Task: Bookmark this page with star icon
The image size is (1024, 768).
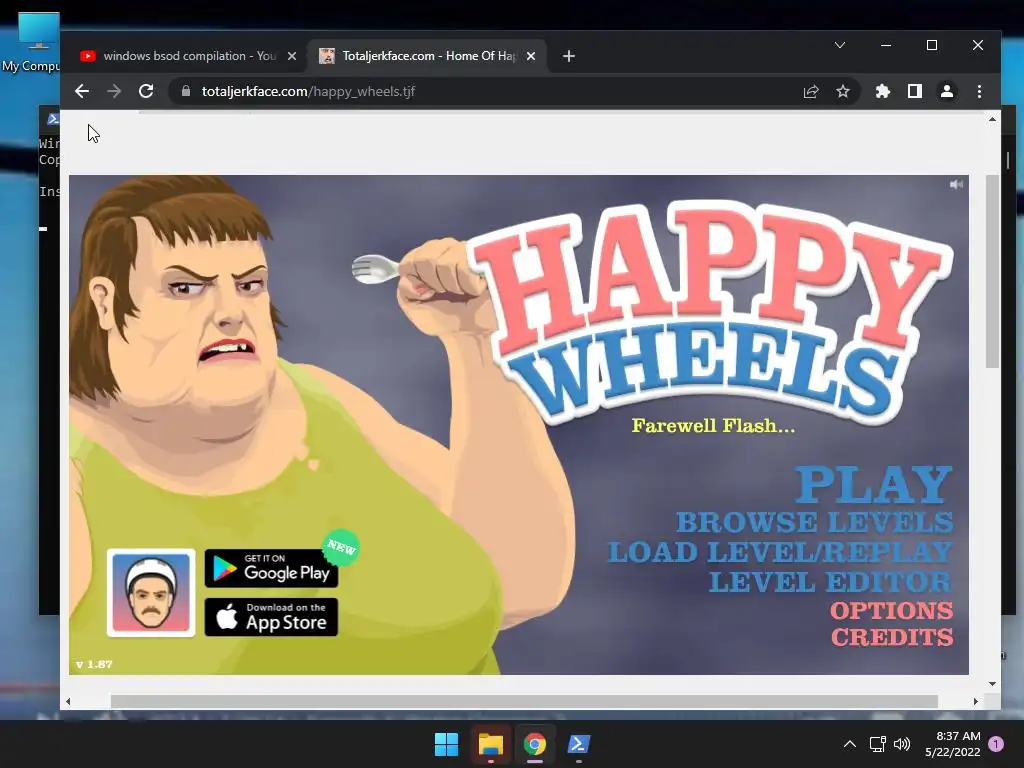Action: tap(843, 91)
